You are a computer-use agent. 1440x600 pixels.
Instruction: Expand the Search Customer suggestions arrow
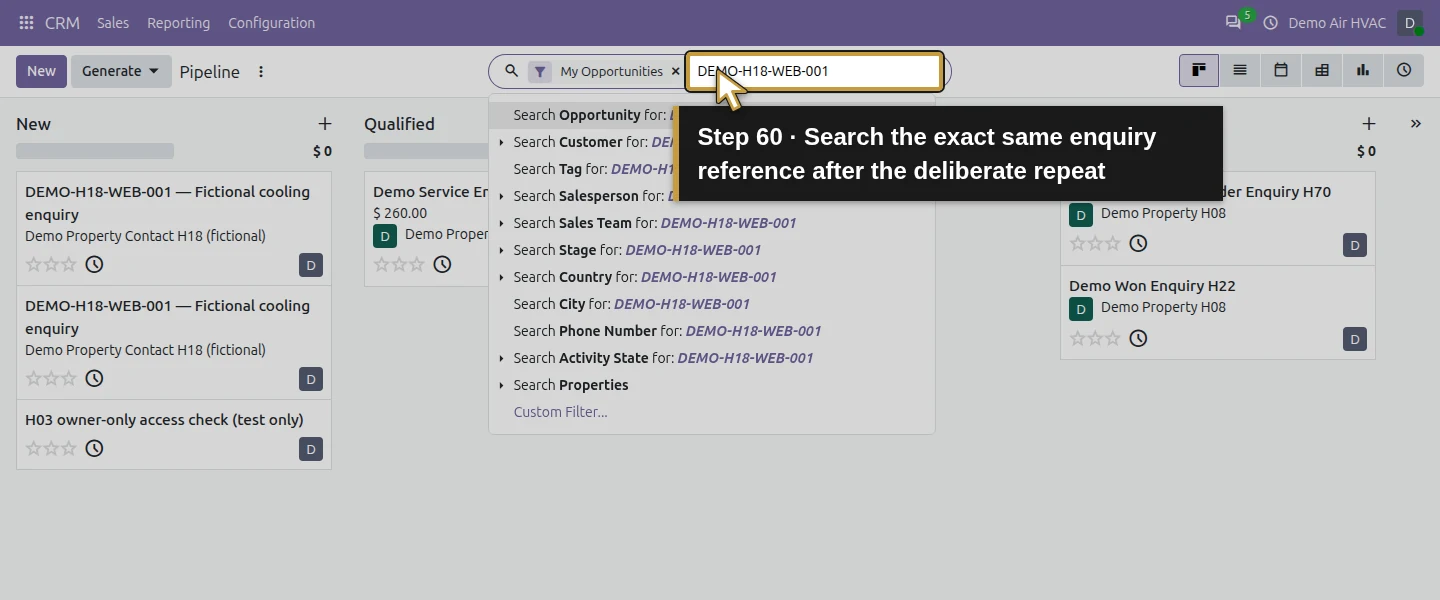click(x=501, y=142)
